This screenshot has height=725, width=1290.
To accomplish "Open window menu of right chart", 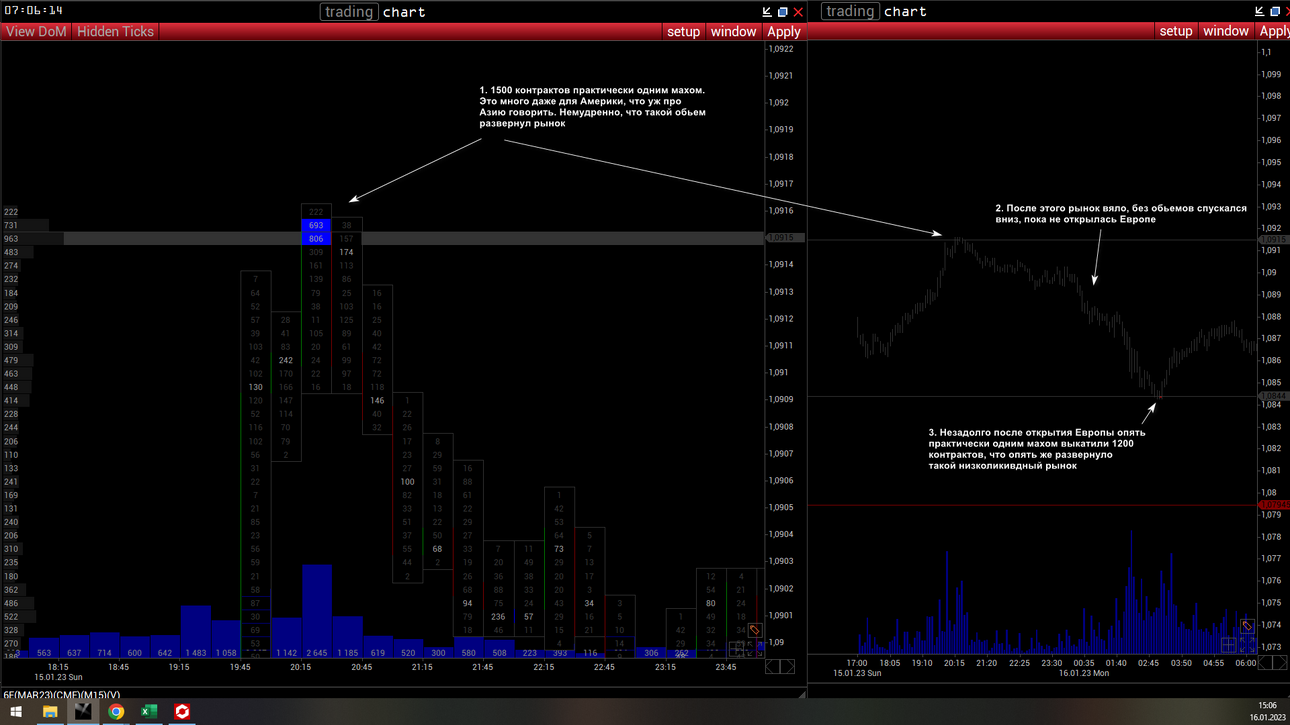I will pos(1226,31).
